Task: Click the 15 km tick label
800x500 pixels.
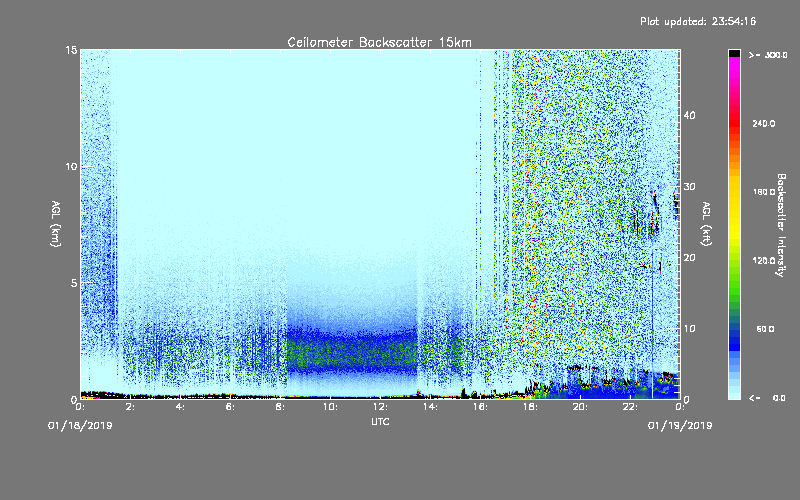Action: [x=71, y=50]
